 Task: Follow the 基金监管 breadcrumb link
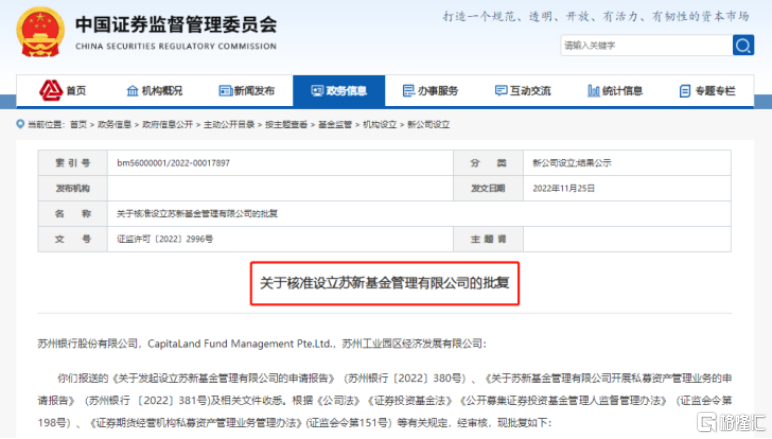point(335,125)
